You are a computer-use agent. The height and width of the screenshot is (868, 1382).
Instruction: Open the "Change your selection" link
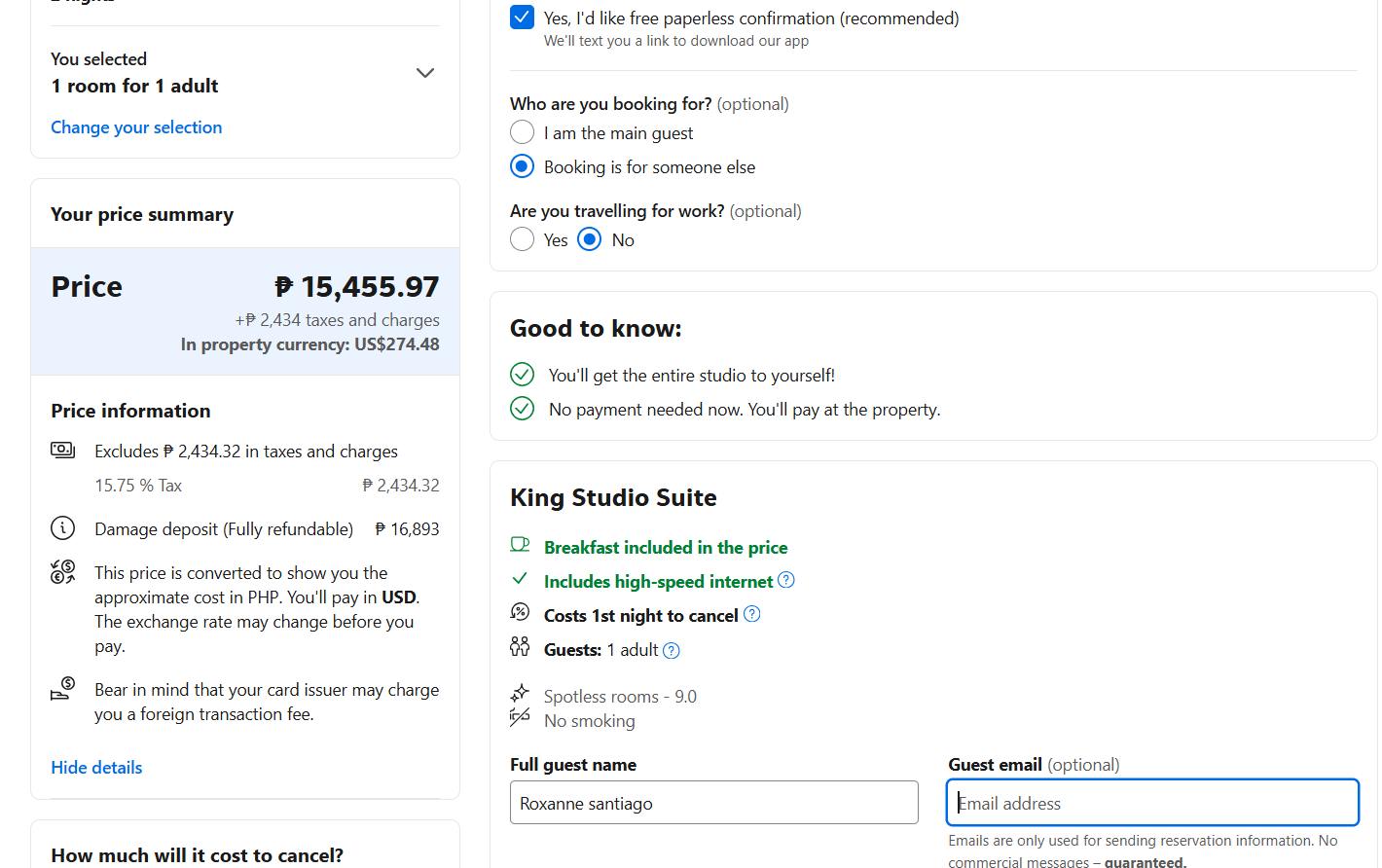click(136, 127)
